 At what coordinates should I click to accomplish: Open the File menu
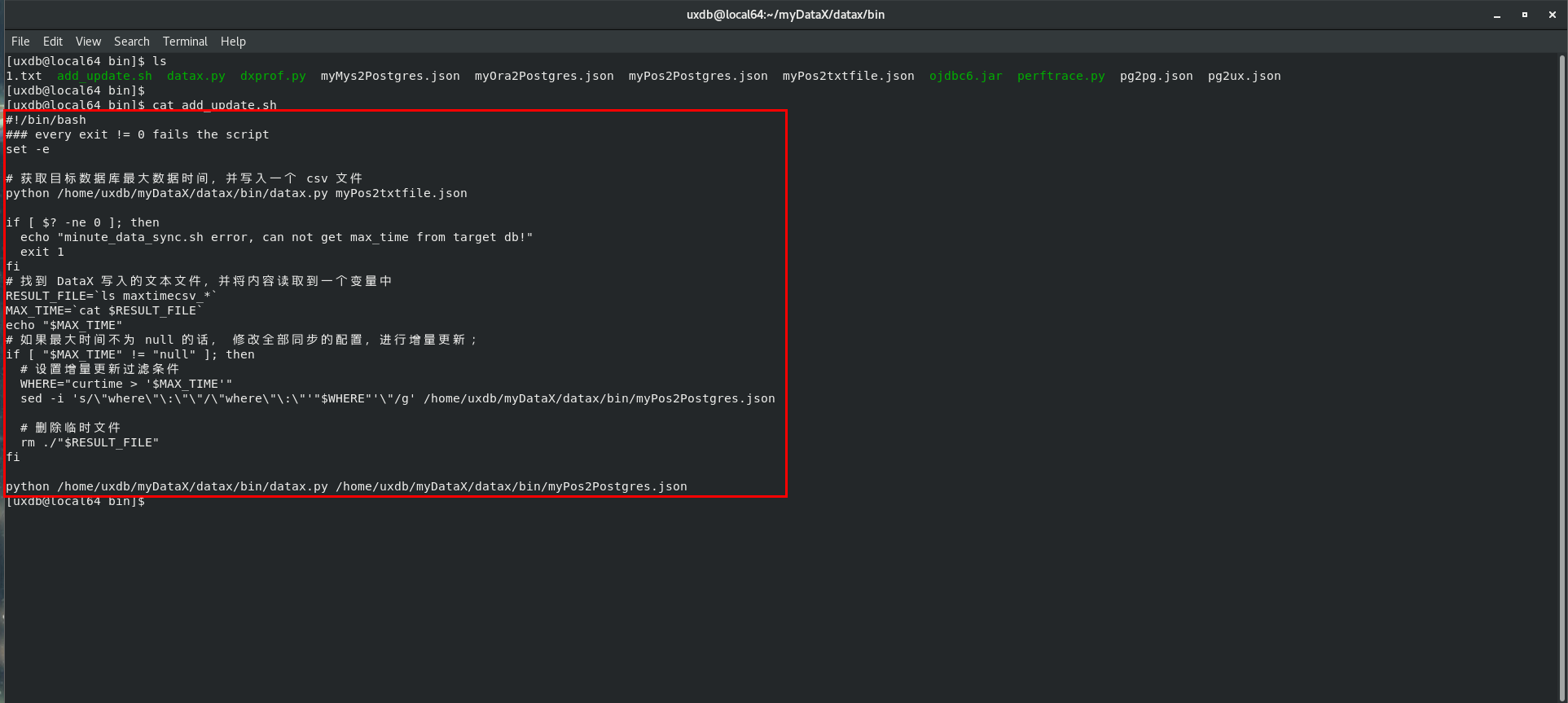(x=20, y=42)
